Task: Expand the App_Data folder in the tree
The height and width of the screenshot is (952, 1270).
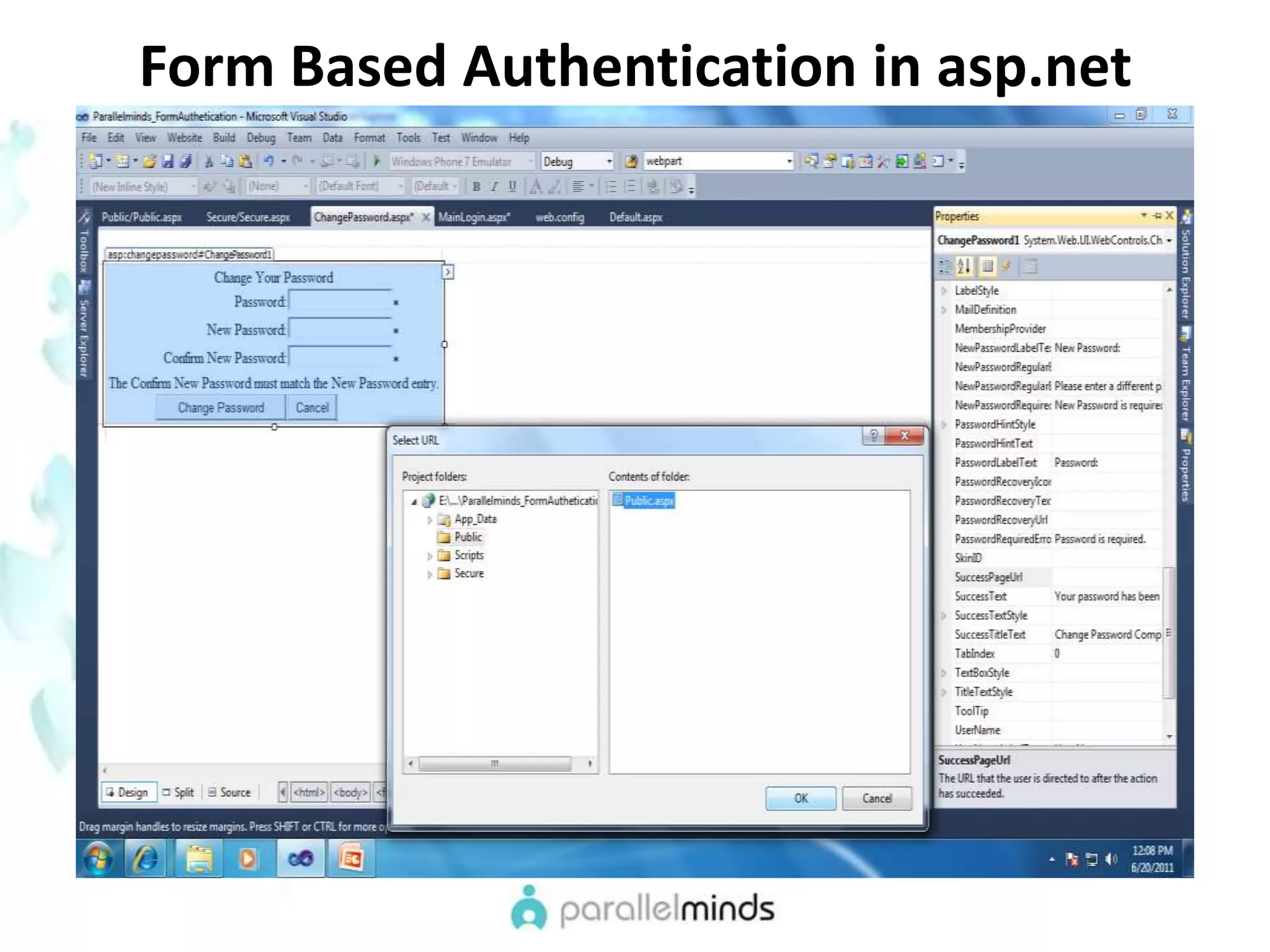Action: point(429,520)
